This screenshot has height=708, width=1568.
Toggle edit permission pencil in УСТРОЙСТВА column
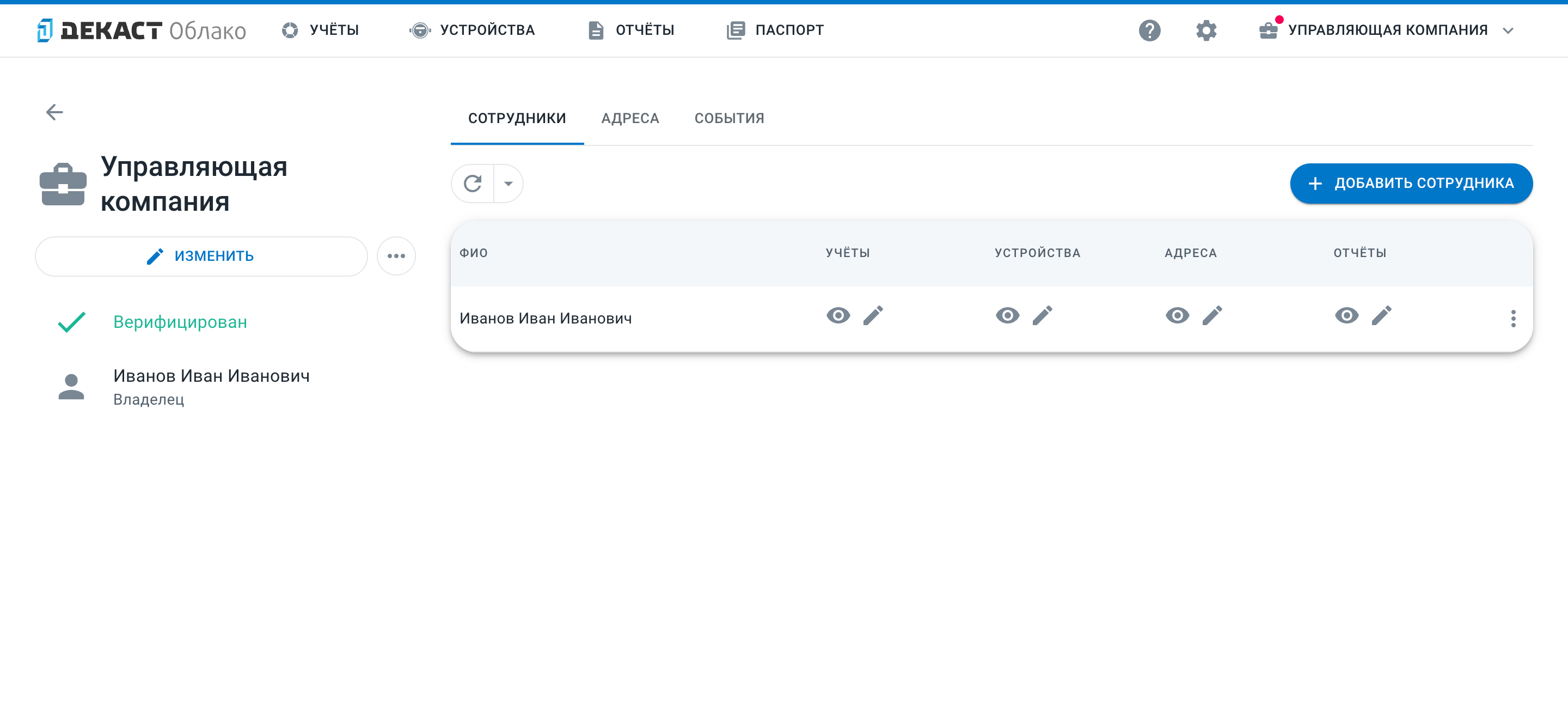pos(1042,315)
